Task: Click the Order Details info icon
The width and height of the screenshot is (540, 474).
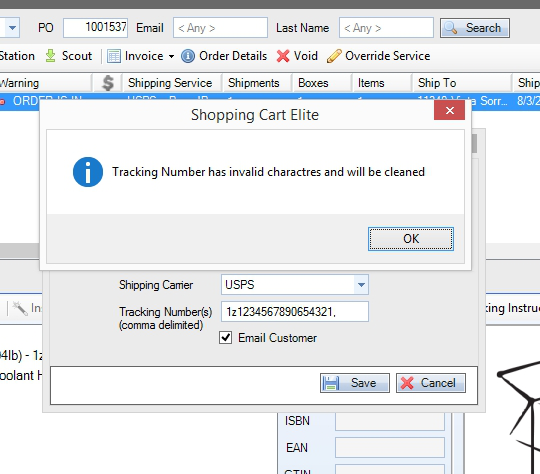Action: click(x=188, y=56)
